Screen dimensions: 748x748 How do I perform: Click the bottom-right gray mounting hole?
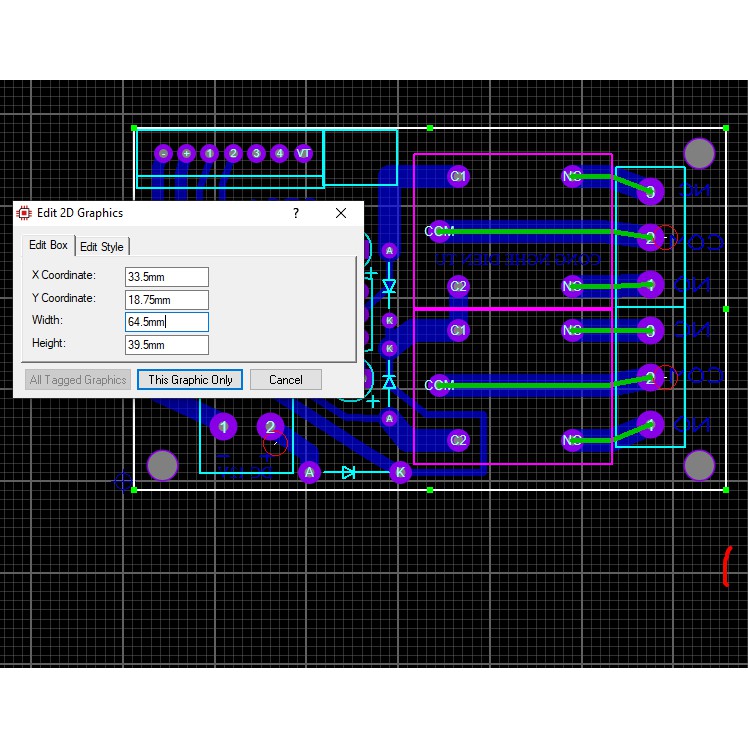[699, 464]
